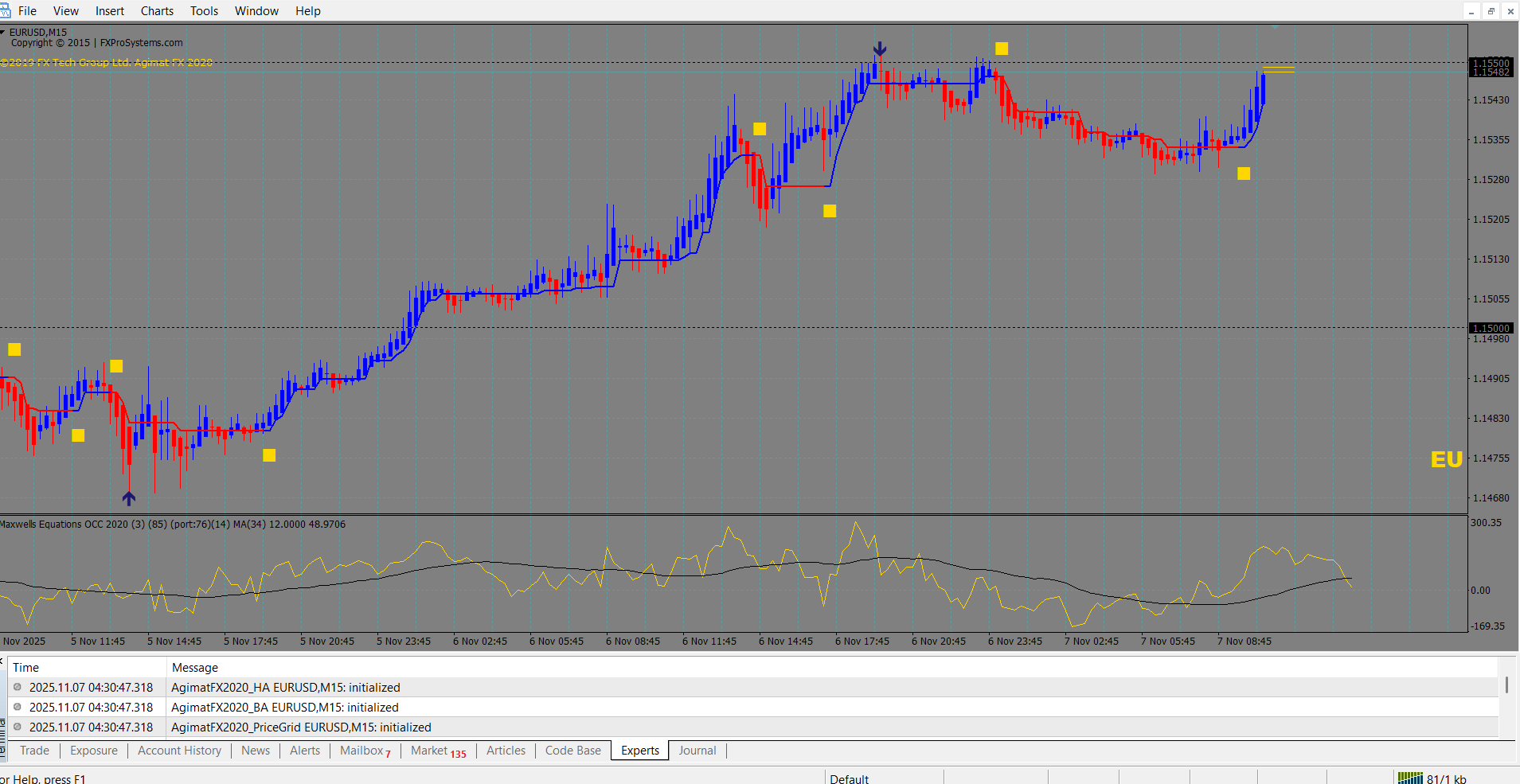Click the log icon for AgimatFX2020_PriceGrid entry

[18, 727]
